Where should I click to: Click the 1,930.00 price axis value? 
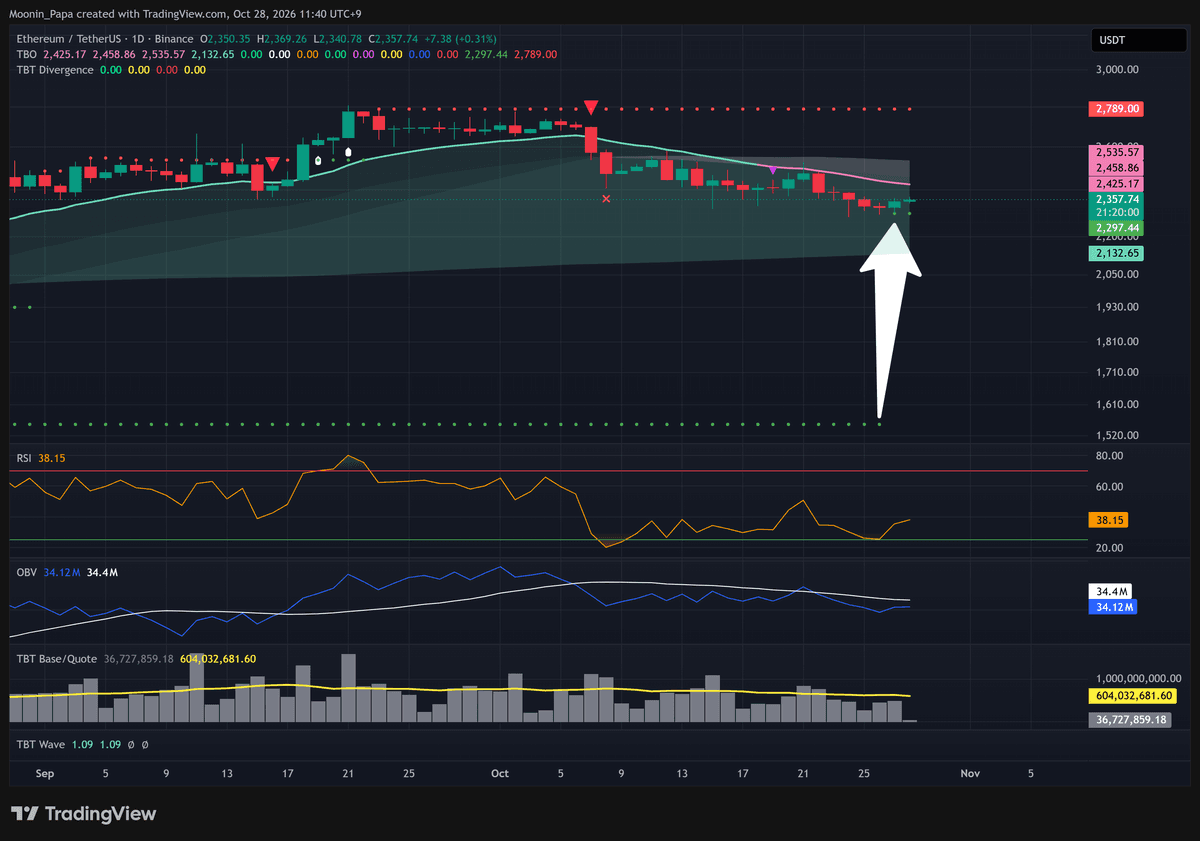click(x=1117, y=307)
